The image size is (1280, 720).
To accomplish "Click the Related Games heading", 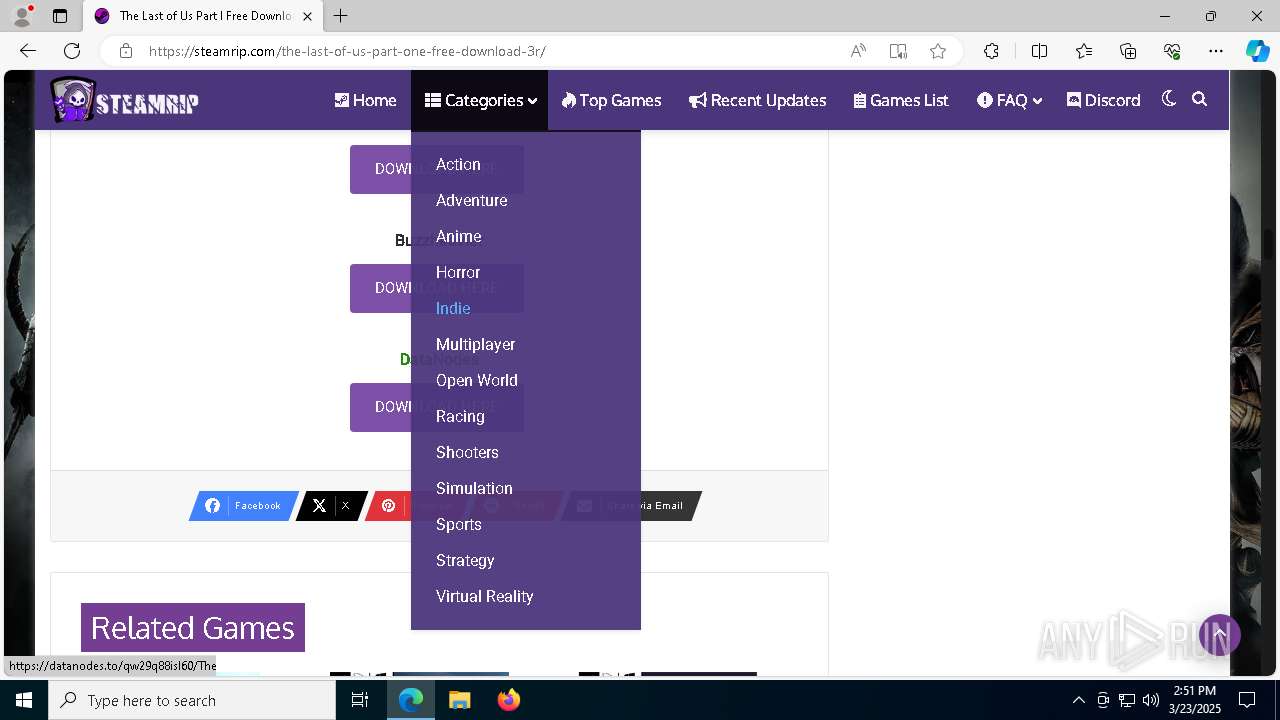I will tap(193, 627).
